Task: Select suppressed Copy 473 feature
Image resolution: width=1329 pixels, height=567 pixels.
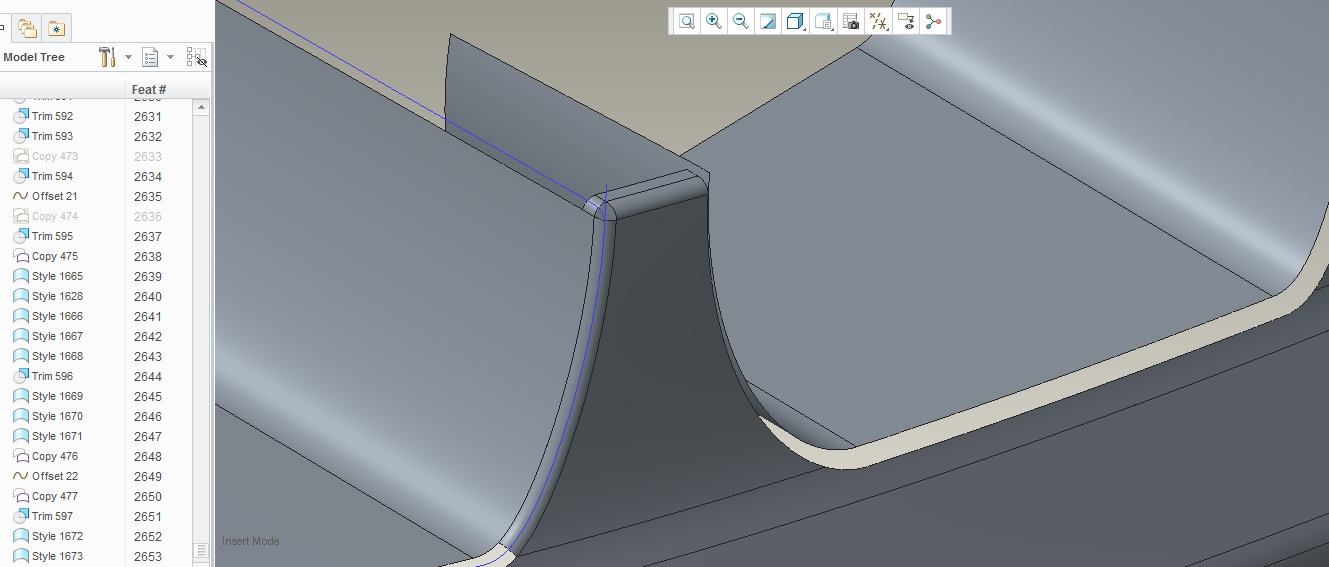Action: [54, 156]
